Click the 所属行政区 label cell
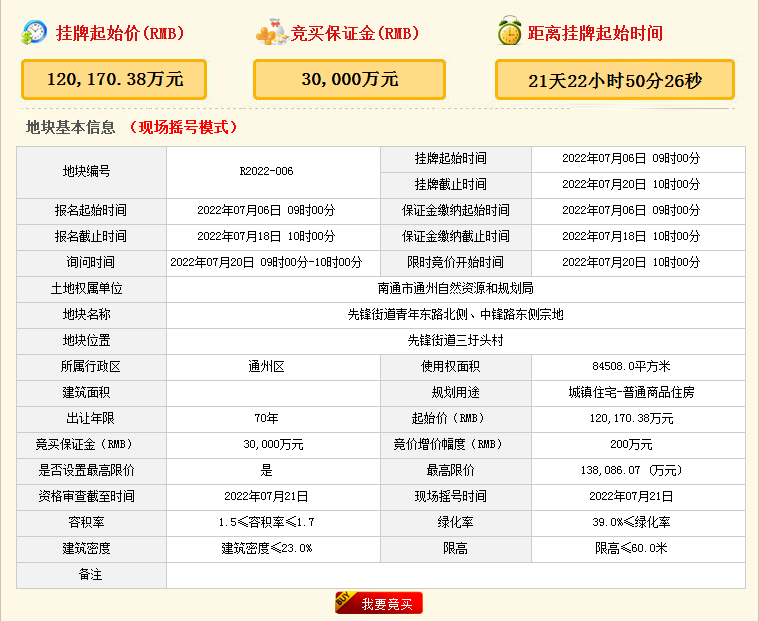 pyautogui.click(x=91, y=367)
